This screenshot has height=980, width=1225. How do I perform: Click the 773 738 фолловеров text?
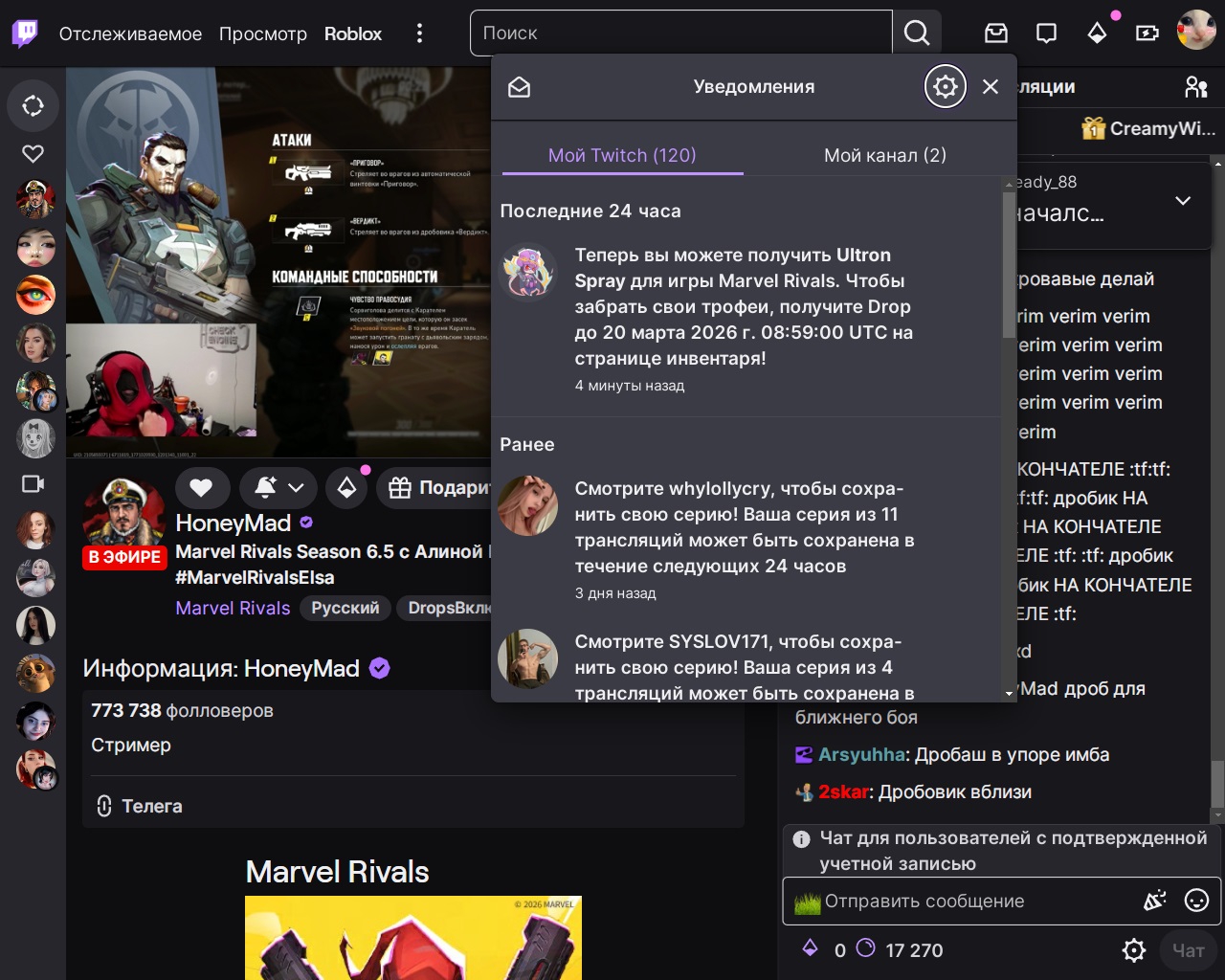click(182, 711)
